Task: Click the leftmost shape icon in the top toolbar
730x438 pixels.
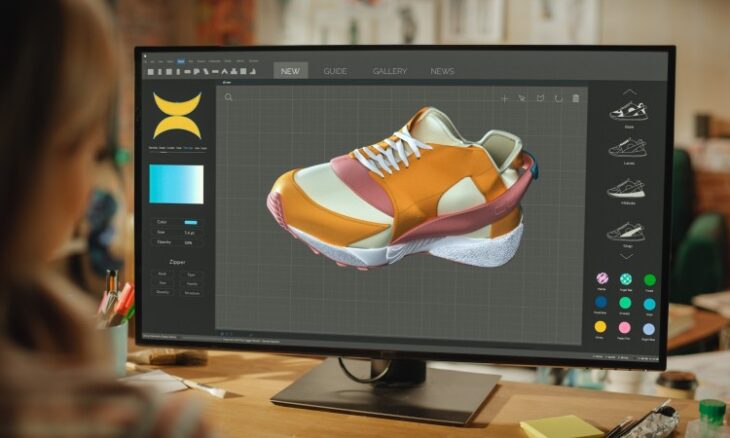Action: coord(150,72)
